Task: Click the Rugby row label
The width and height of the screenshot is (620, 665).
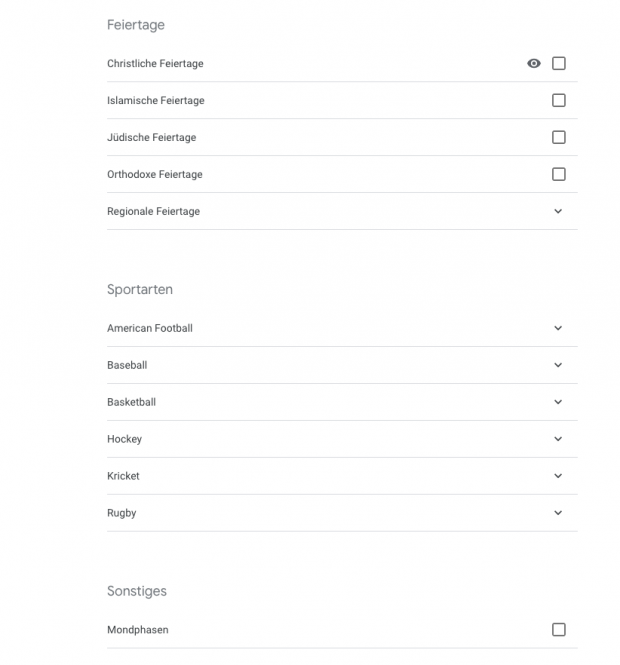Action: 121,513
